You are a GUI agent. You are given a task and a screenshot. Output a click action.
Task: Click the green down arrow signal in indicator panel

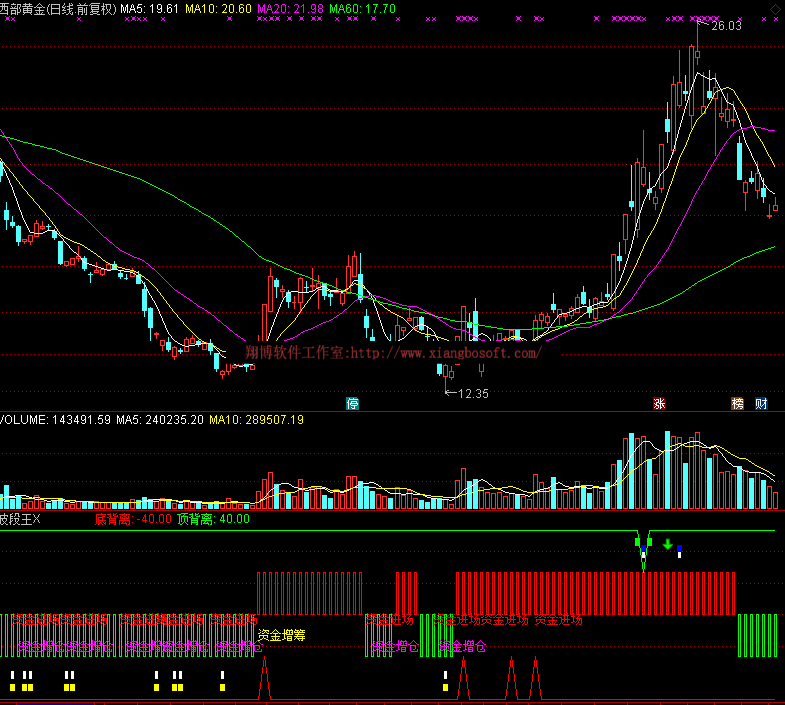pos(667,544)
